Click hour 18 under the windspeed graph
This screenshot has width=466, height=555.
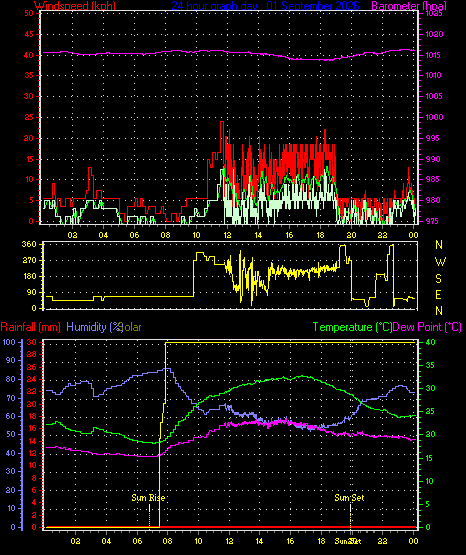point(320,235)
